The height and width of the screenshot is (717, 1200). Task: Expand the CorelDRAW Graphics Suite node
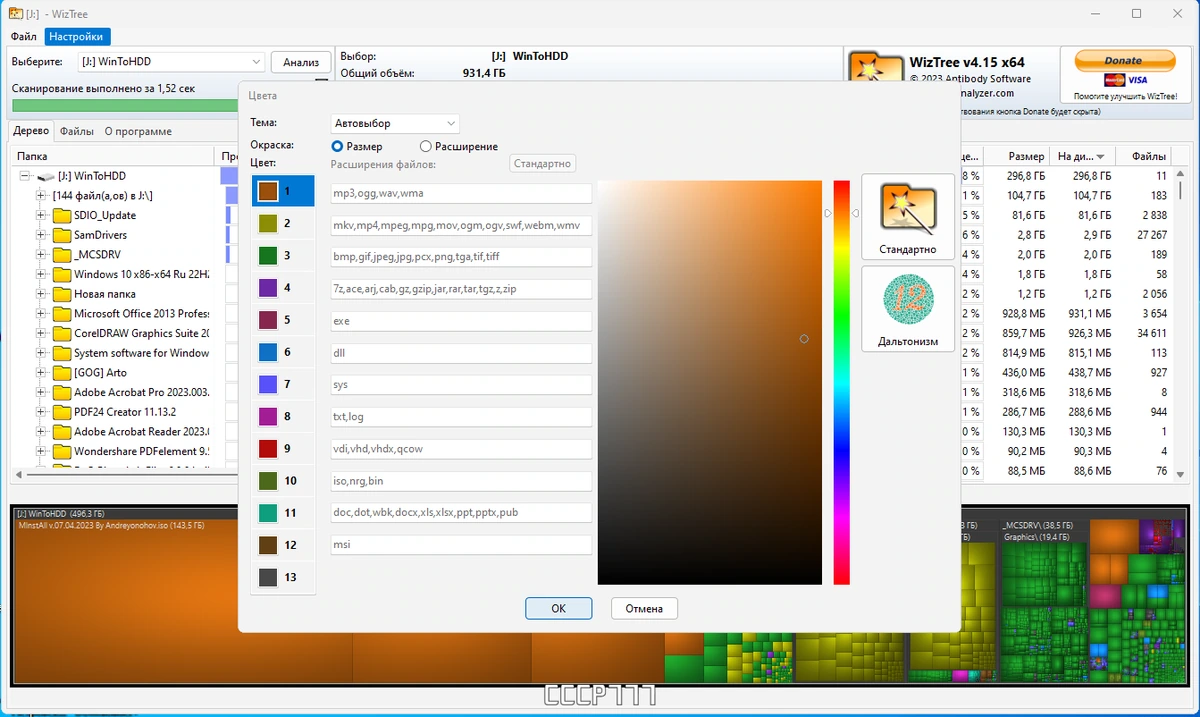coord(41,333)
